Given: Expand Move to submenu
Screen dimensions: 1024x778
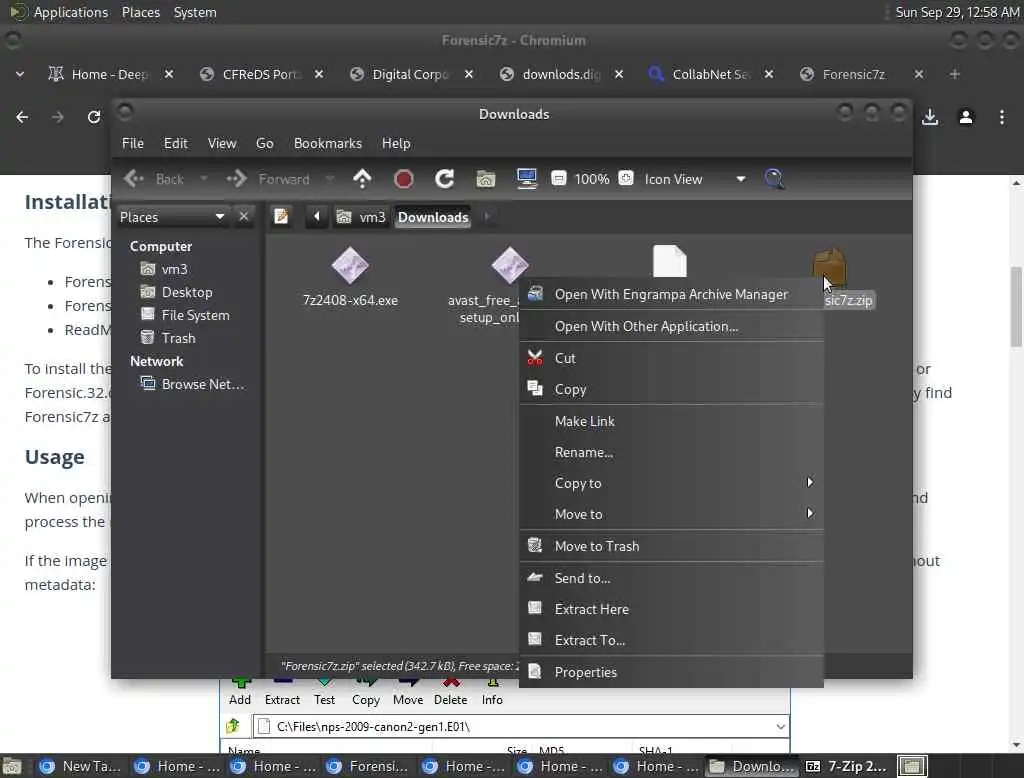Looking at the screenshot, I should click(671, 514).
